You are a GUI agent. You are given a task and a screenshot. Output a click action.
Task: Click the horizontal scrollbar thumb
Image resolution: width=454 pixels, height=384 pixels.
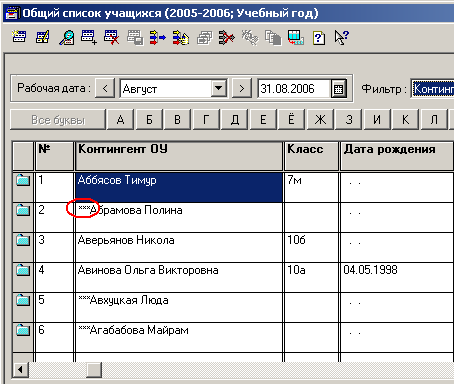(x=94, y=369)
